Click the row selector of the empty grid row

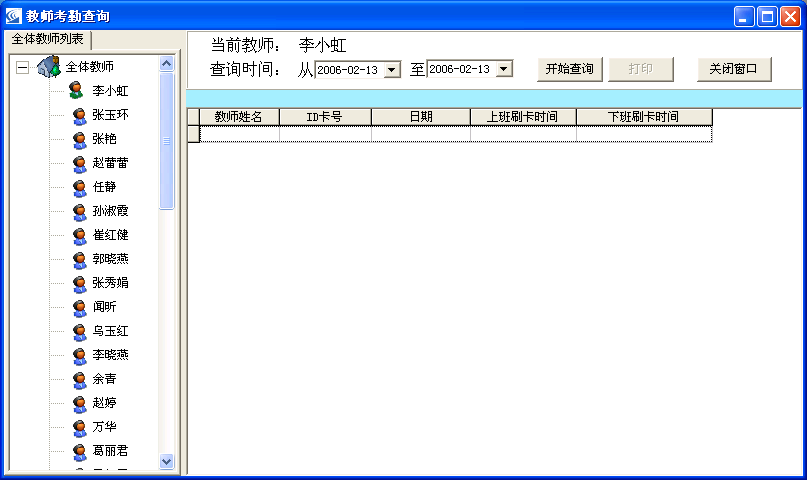(194, 134)
